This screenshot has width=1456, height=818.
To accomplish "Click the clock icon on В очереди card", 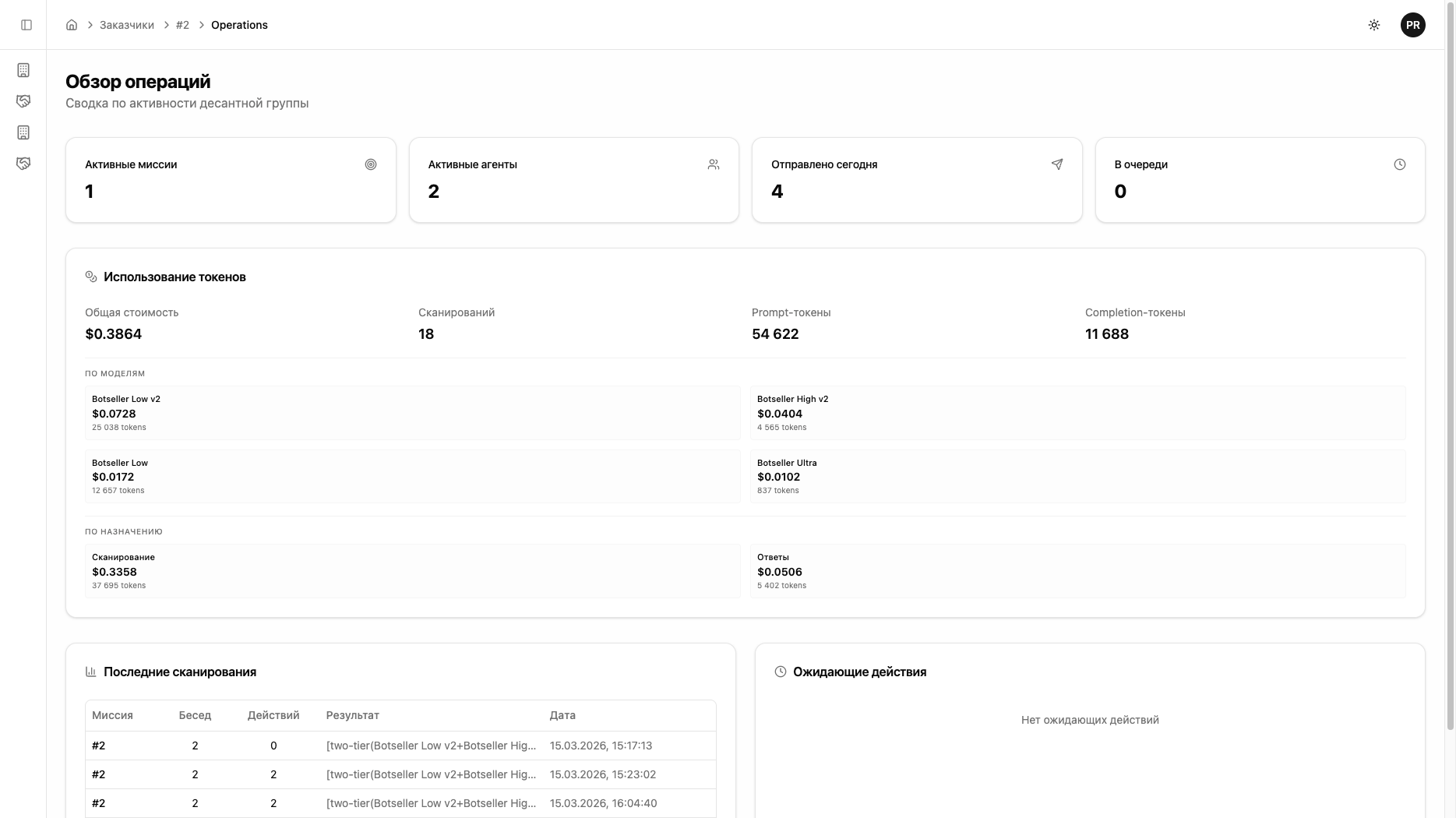I will (1399, 164).
